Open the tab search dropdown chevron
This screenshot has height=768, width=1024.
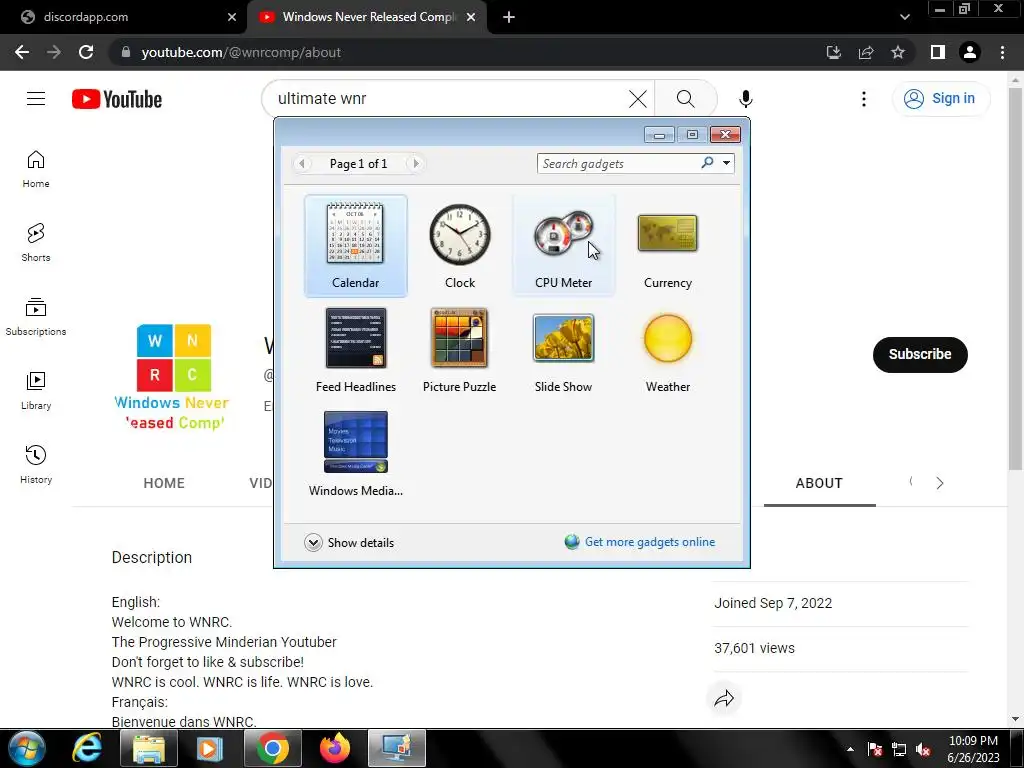(904, 17)
